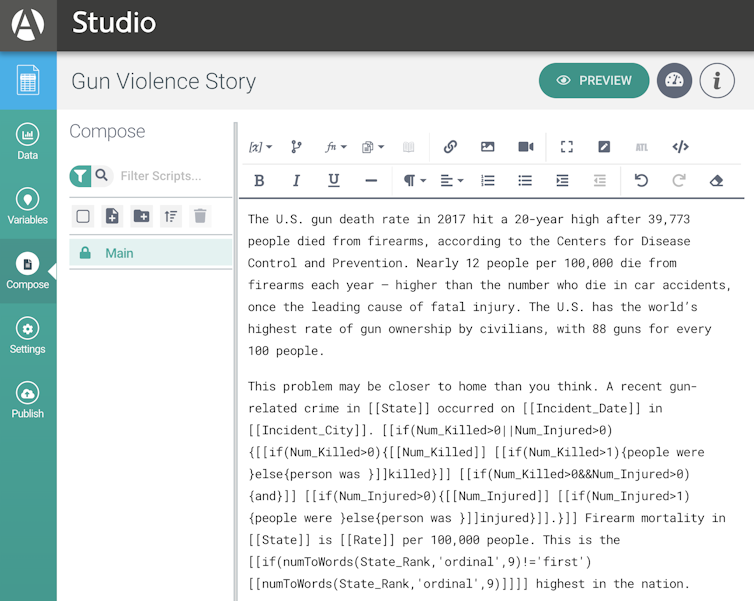Open the project info icon
The image size is (754, 601).
pyautogui.click(x=716, y=81)
